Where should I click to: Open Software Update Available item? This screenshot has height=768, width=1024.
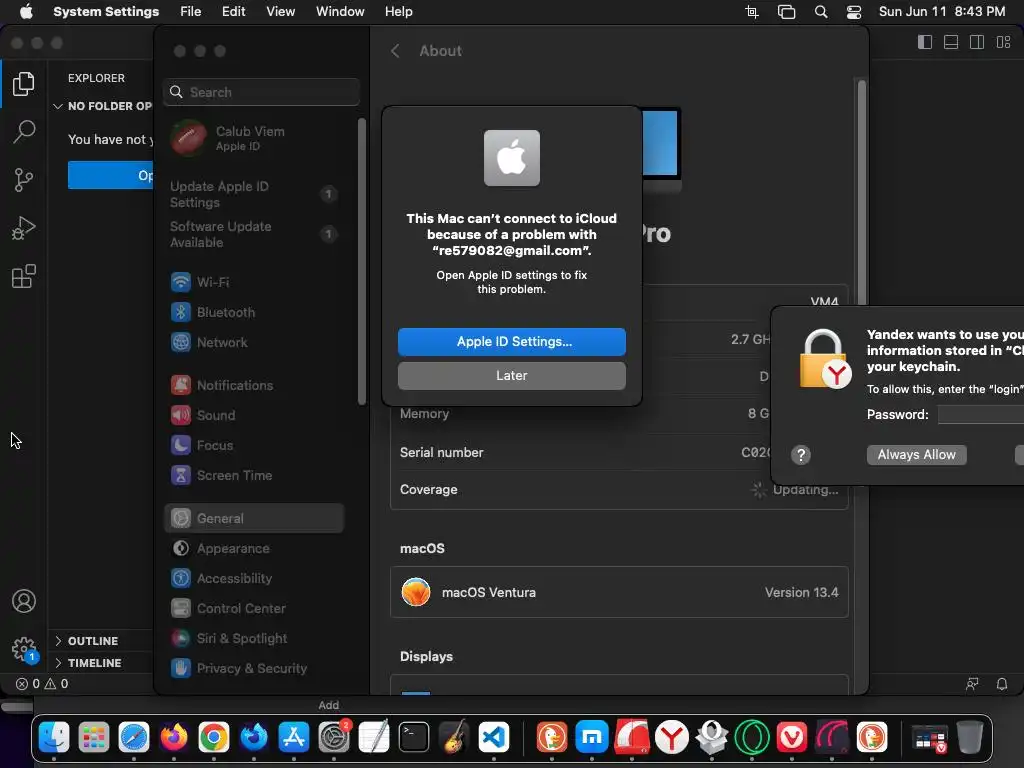pos(255,234)
